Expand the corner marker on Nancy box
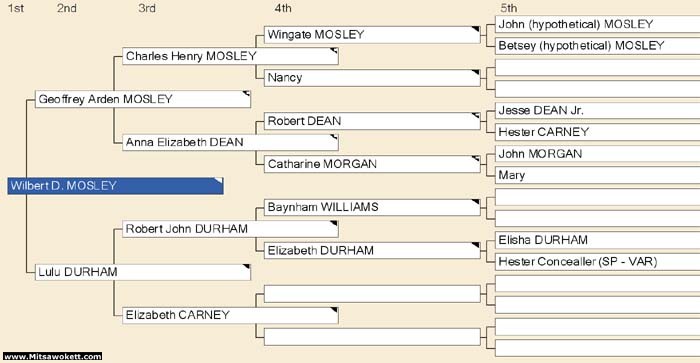This screenshot has width=700, height=363. (x=475, y=72)
